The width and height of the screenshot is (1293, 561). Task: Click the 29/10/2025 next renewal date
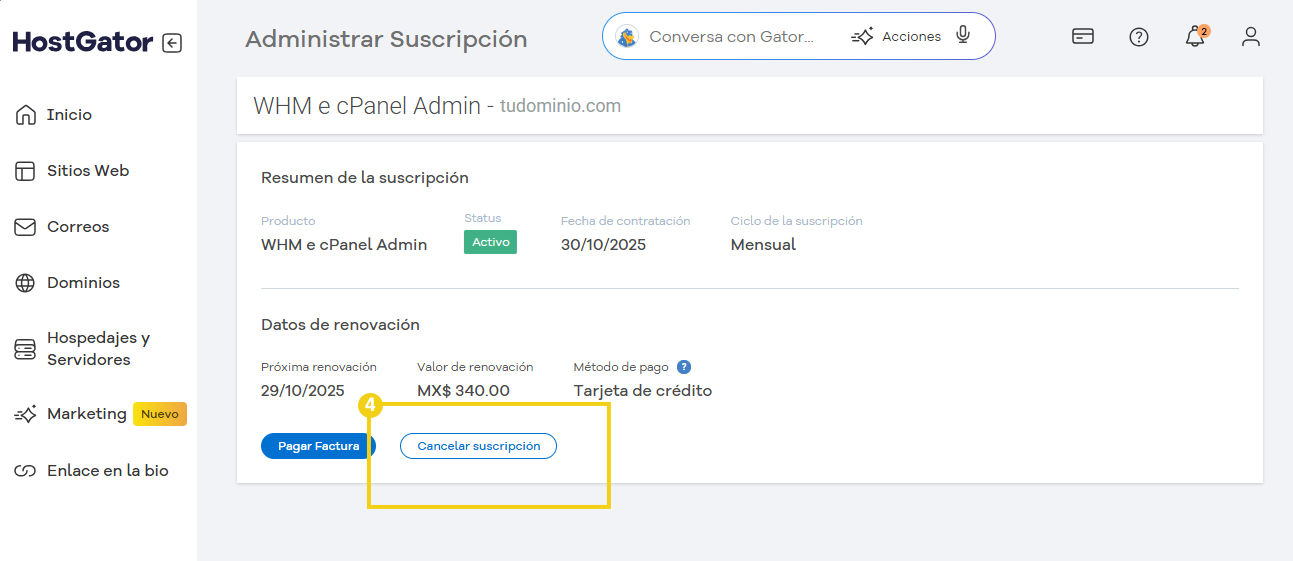[303, 391]
